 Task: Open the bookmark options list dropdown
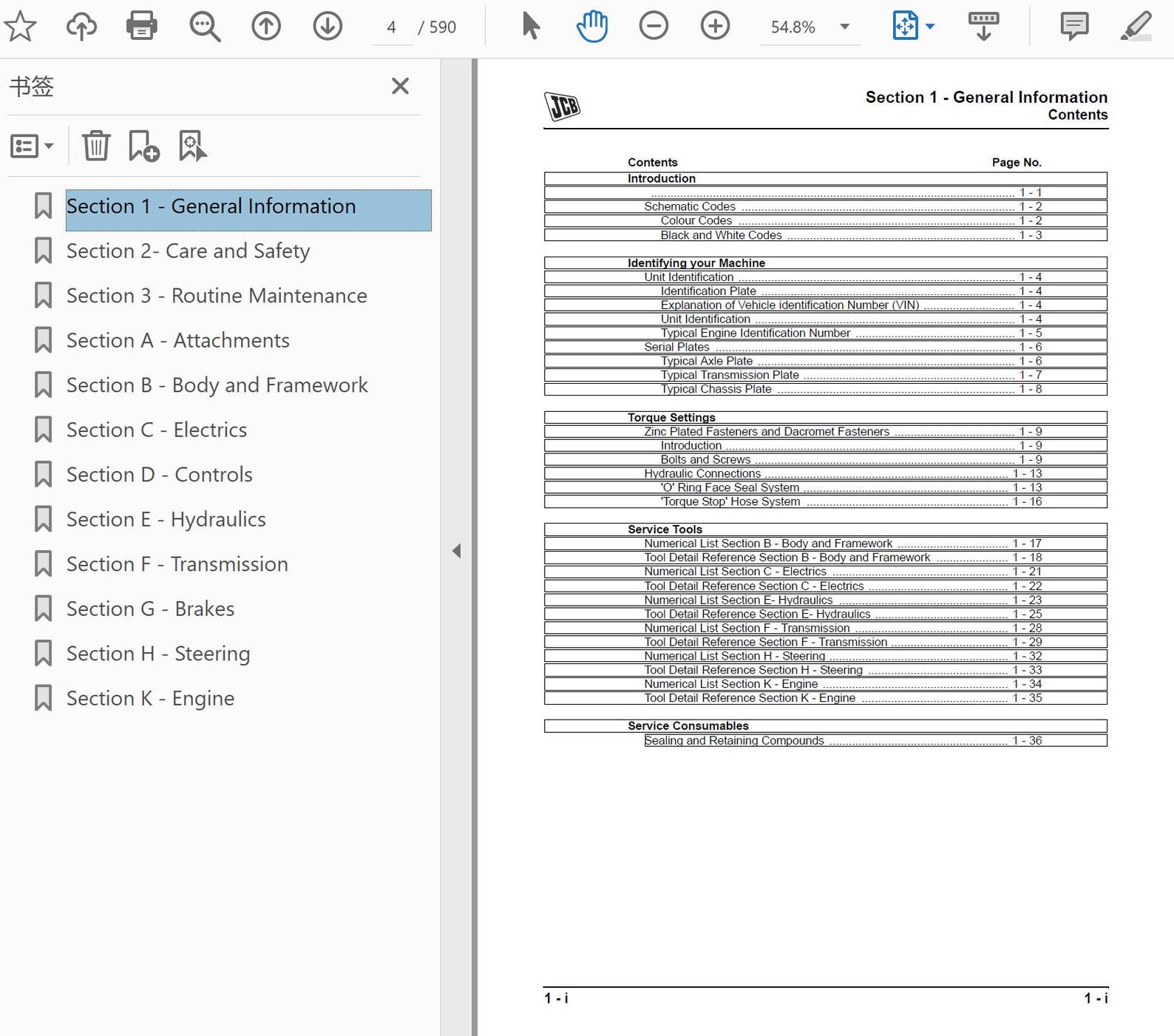pos(32,146)
